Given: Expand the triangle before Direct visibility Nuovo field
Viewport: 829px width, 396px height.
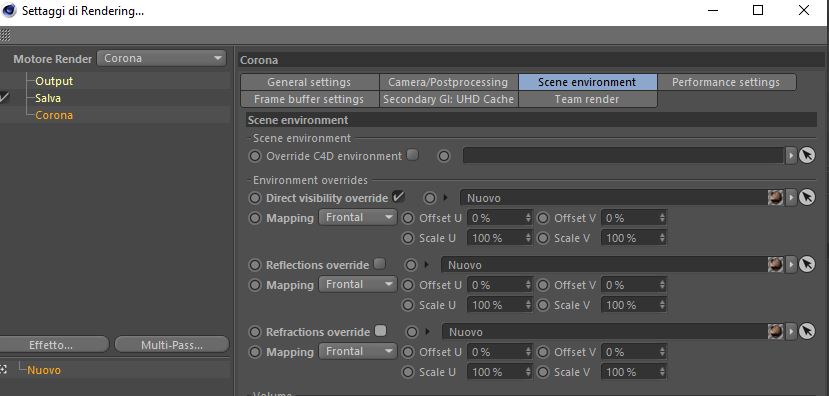Looking at the screenshot, I should 445,198.
